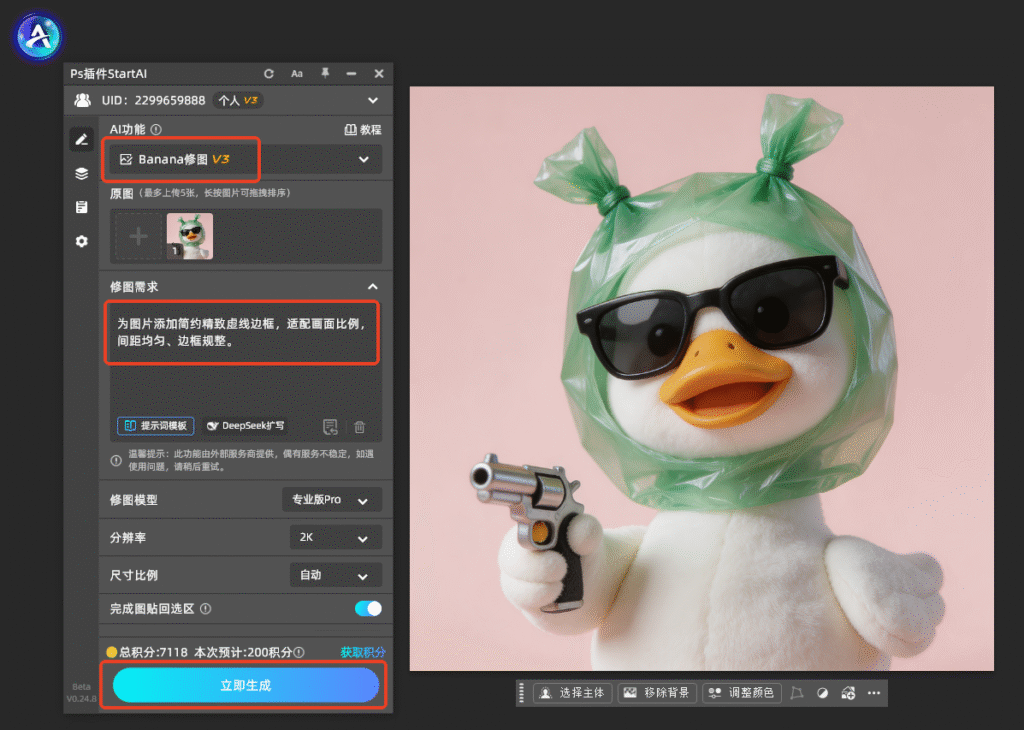Open the layers stack sidebar icon
Image resolution: width=1024 pixels, height=730 pixels.
click(82, 174)
